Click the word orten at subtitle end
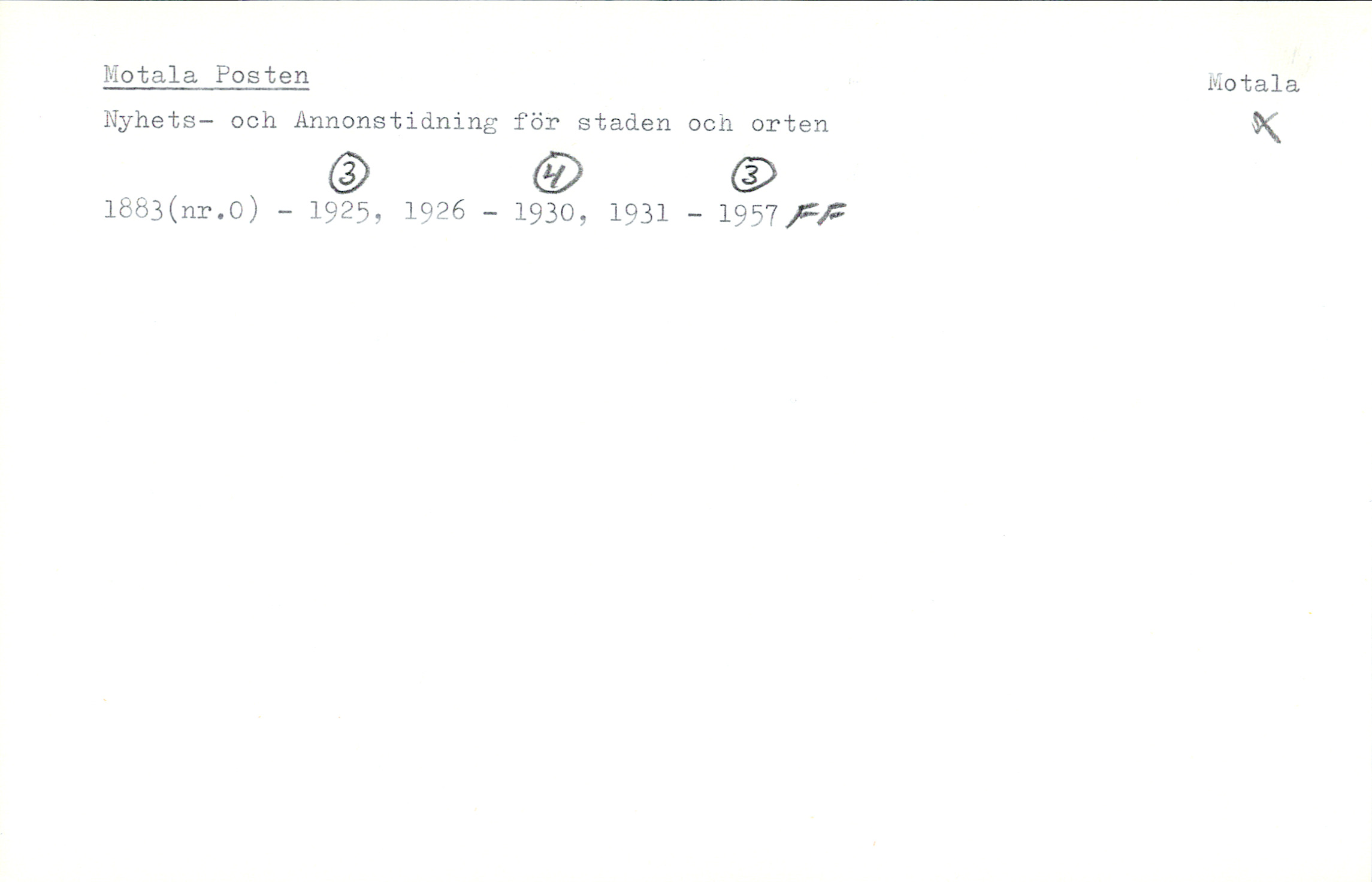This screenshot has width=1372, height=882. click(790, 124)
